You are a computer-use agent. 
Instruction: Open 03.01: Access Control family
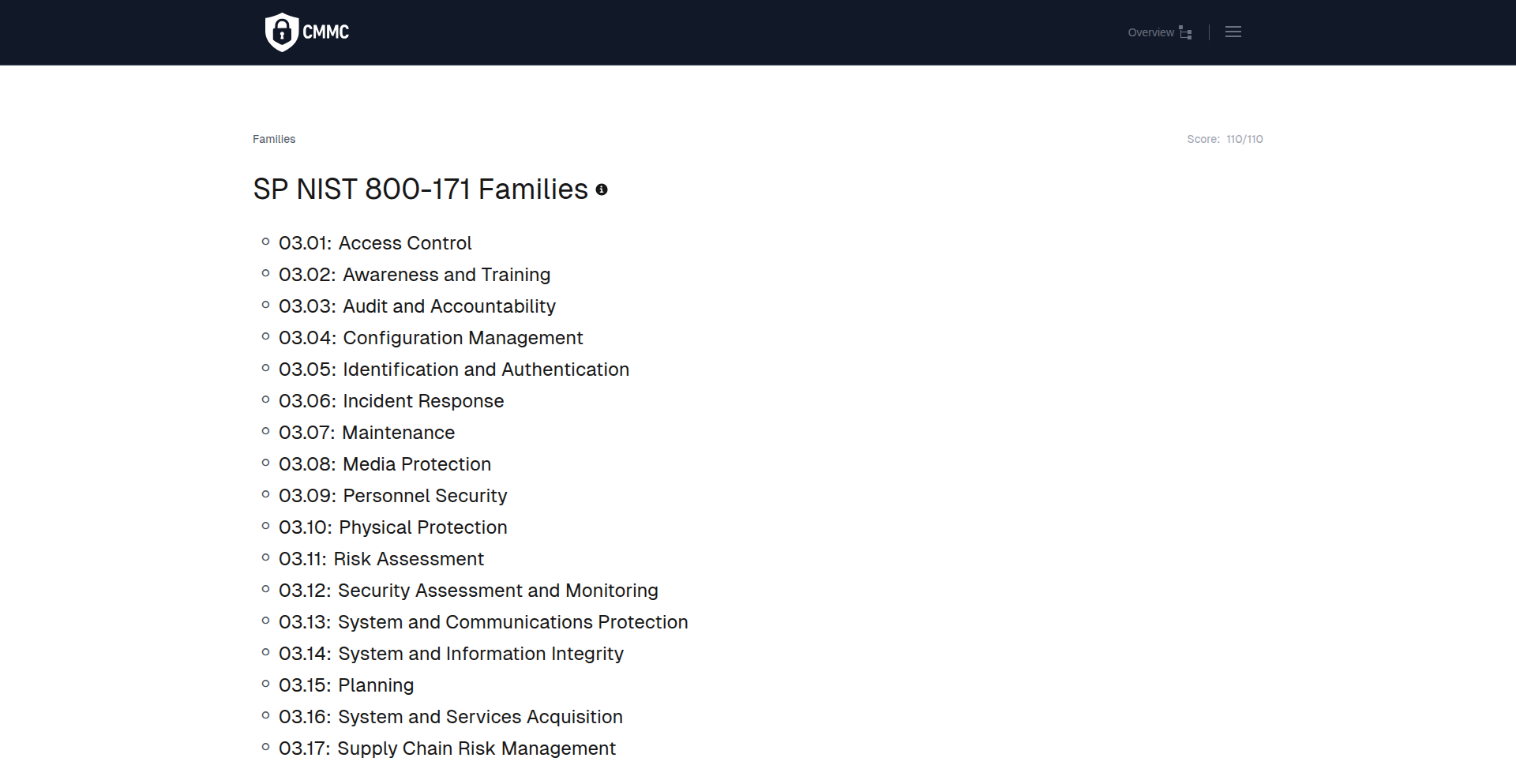click(375, 243)
